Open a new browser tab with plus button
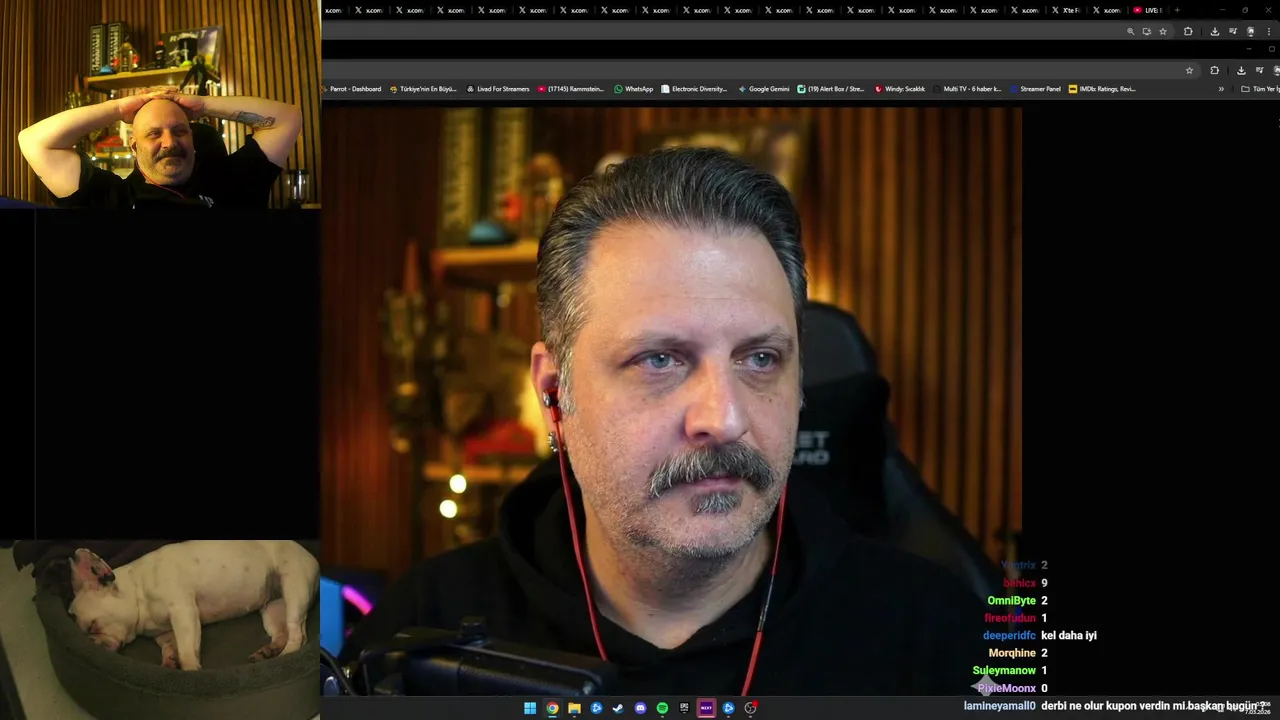Screen dimensions: 1280x720 point(1177,10)
